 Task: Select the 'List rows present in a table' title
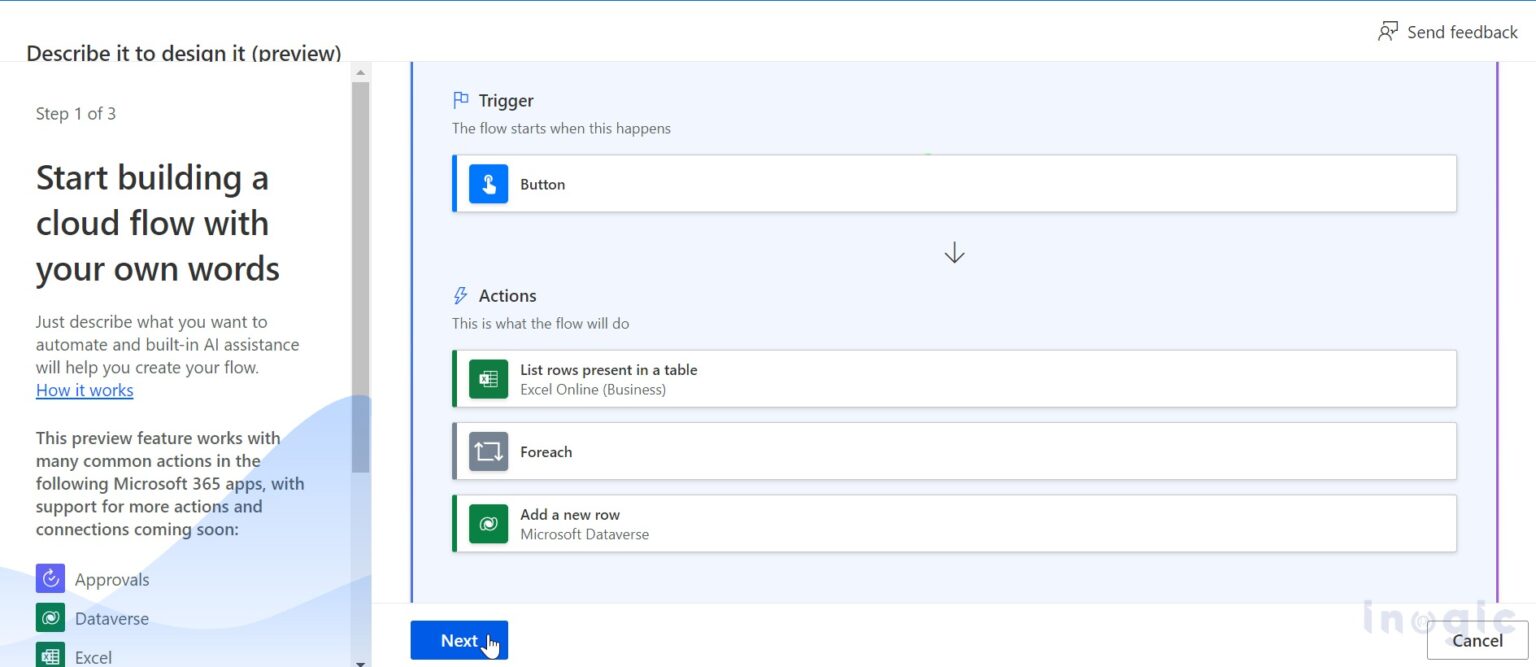click(608, 370)
